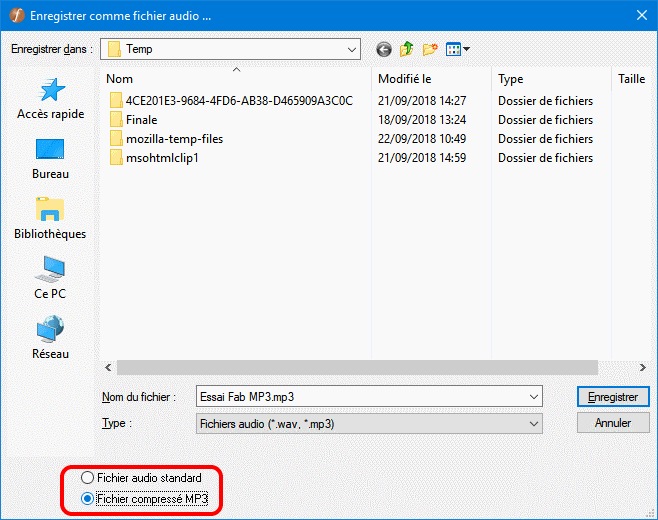Sort by Modifié le column header

click(x=430, y=79)
